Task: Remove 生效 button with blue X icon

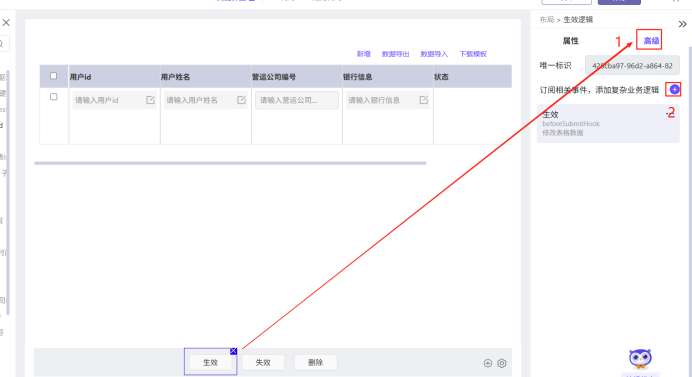Action: [233, 351]
